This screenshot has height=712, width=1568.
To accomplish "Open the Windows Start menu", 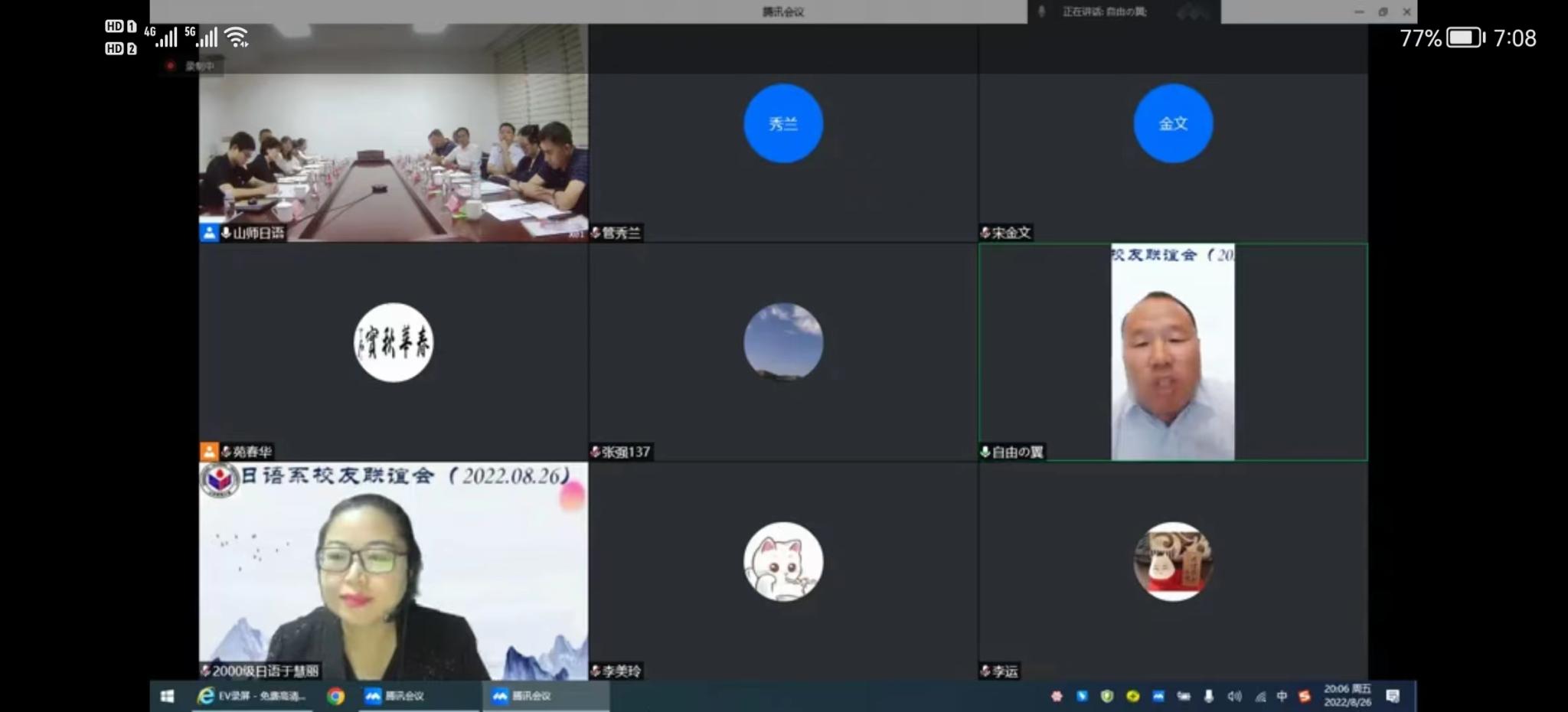I will [167, 696].
